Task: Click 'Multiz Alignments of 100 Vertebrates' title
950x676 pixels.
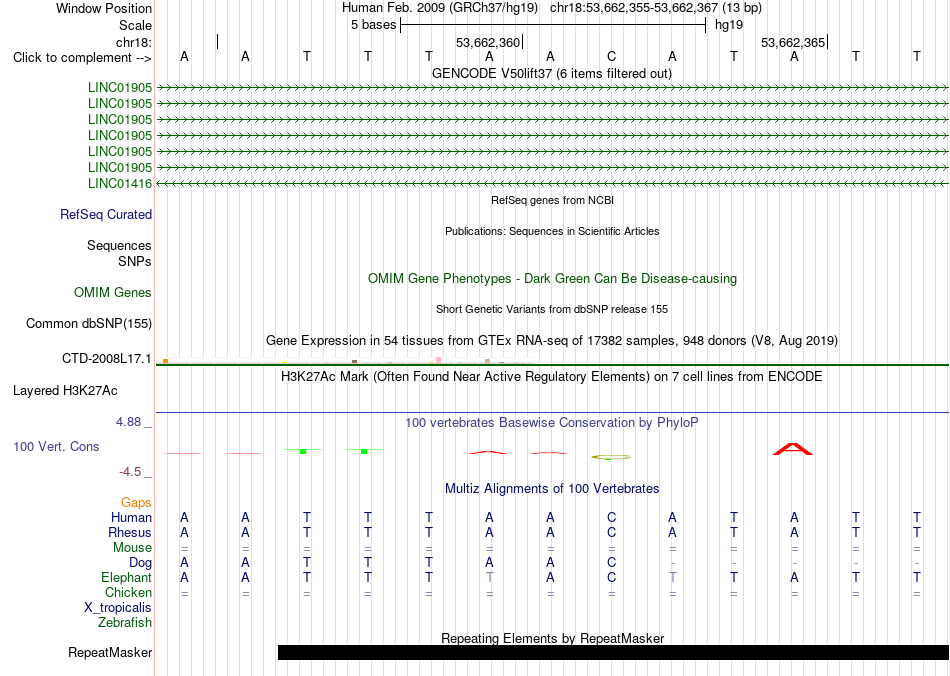Action: (552, 488)
